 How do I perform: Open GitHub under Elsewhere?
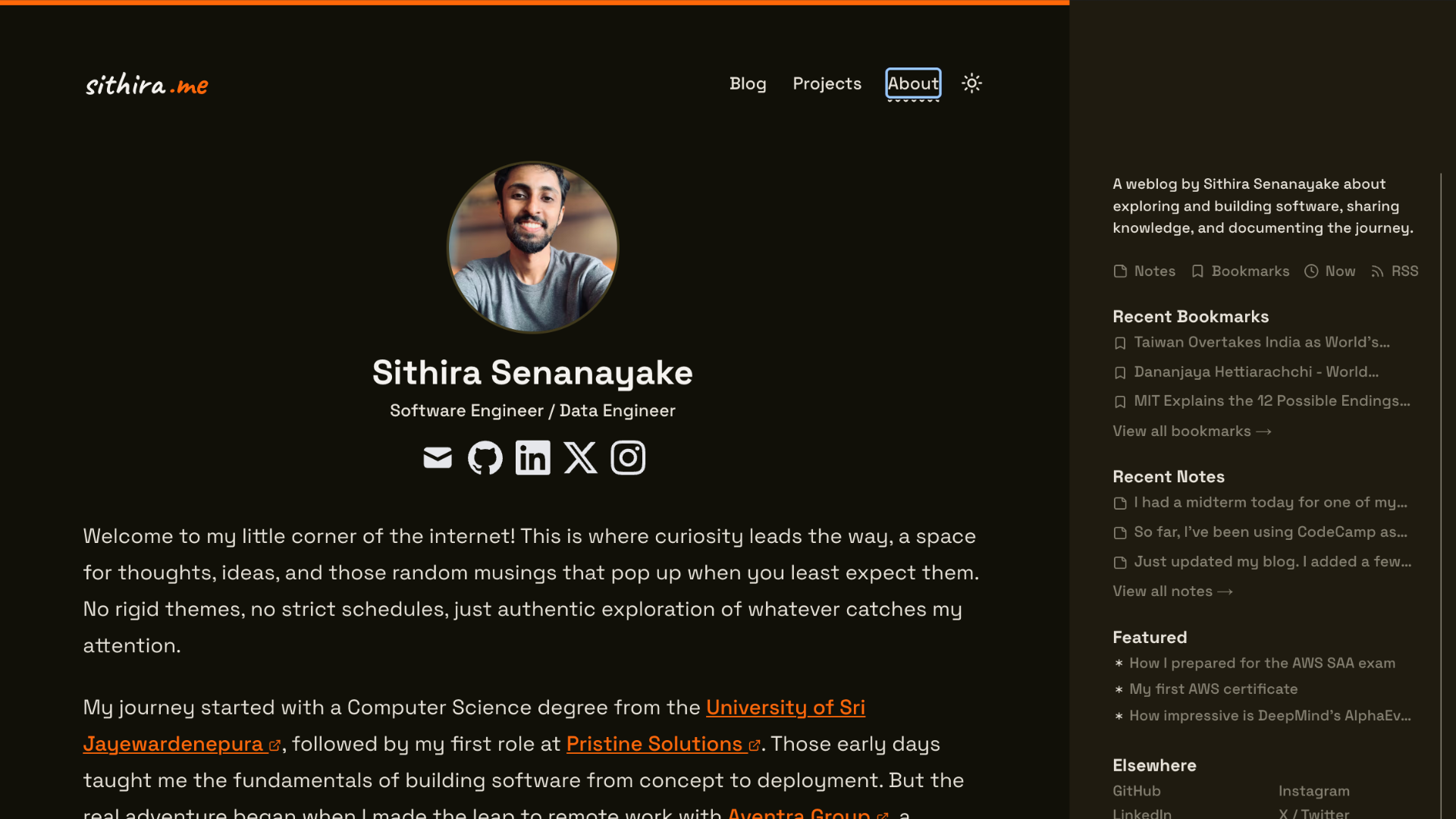click(x=1137, y=791)
